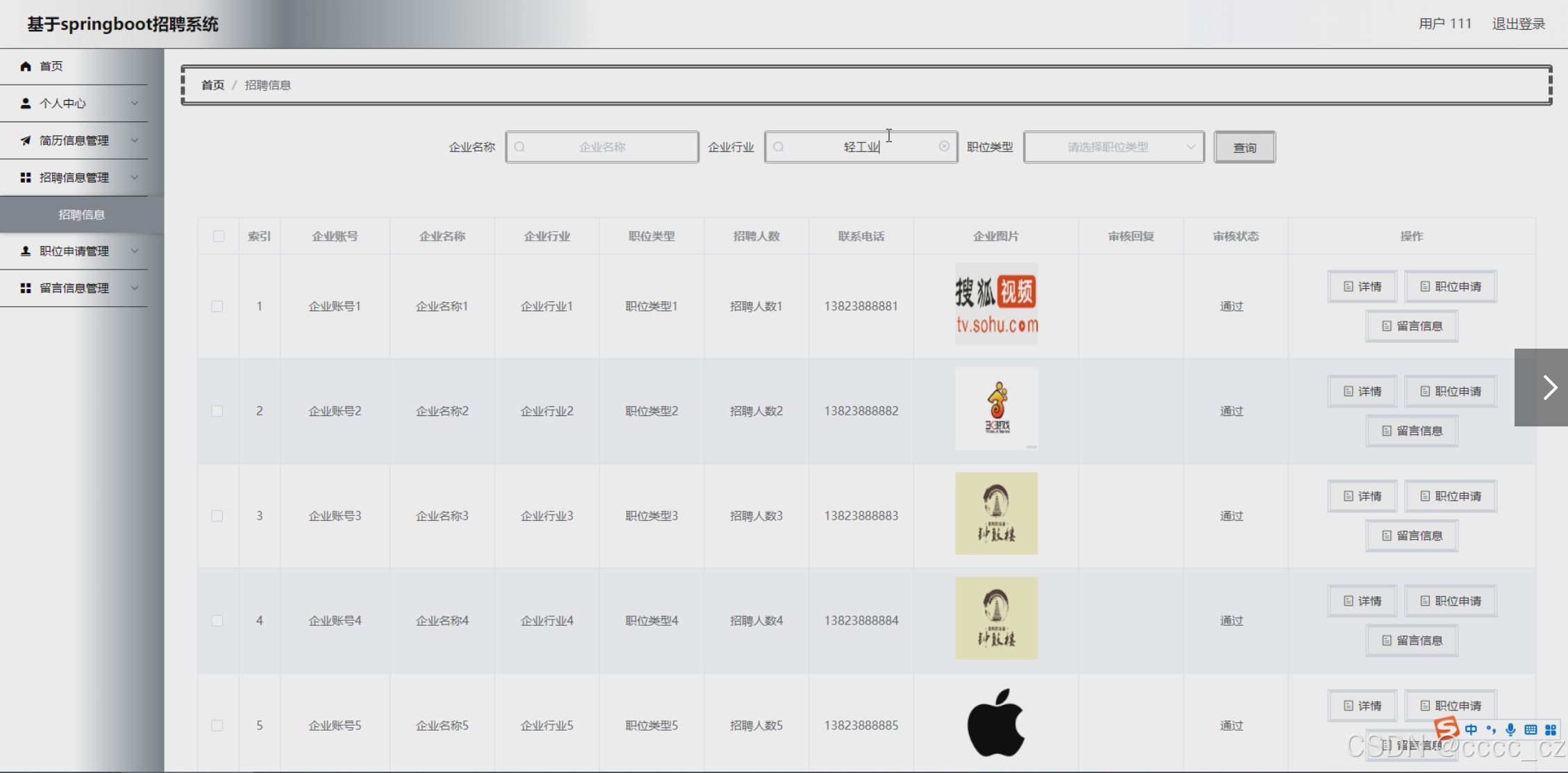The width and height of the screenshot is (1568, 773).
Task: Select the 招聘信息 submenu item
Action: tap(81, 215)
